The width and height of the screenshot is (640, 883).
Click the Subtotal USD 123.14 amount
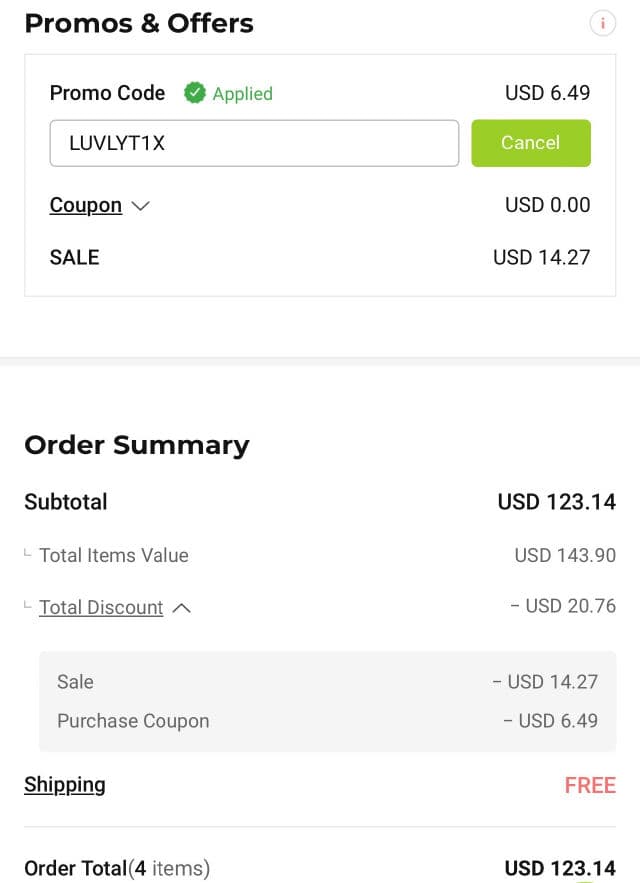(556, 502)
